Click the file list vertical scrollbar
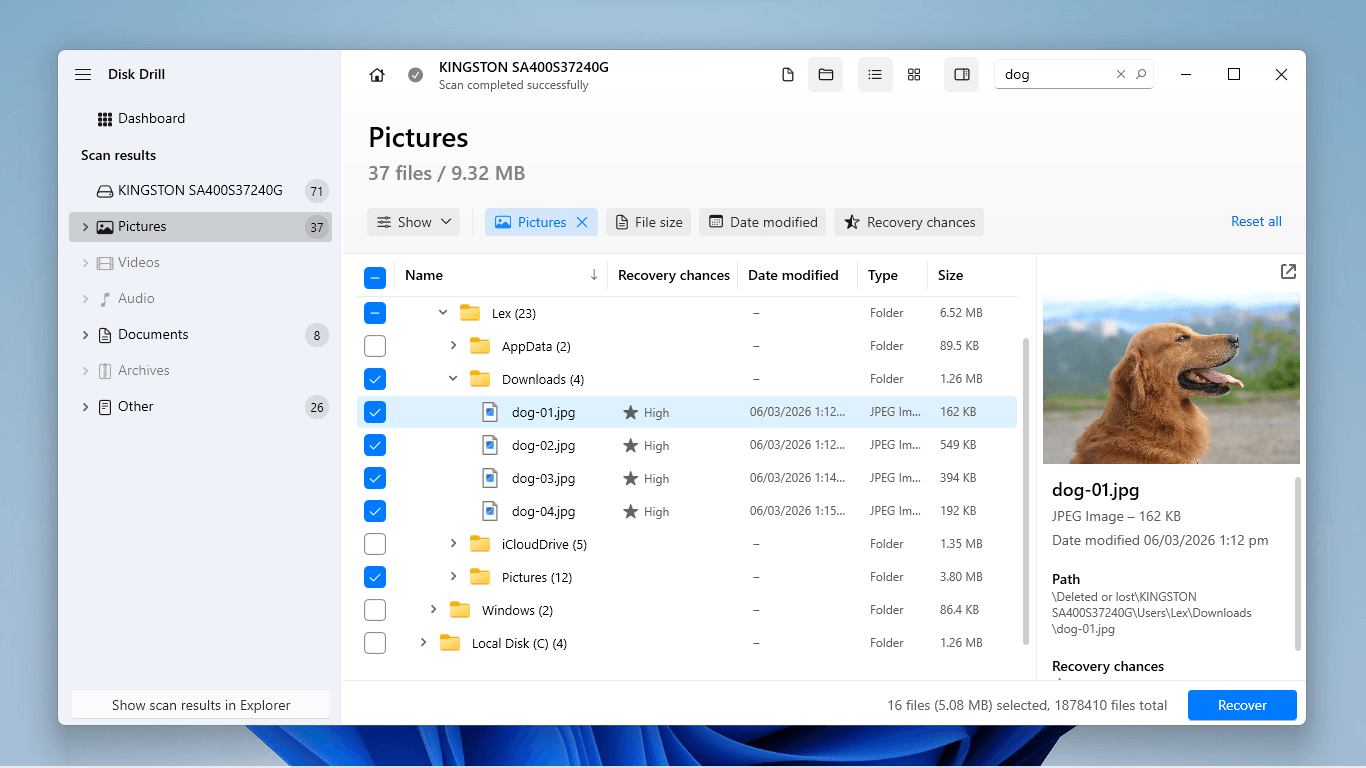Viewport: 1366px width, 768px height. pyautogui.click(x=1024, y=490)
